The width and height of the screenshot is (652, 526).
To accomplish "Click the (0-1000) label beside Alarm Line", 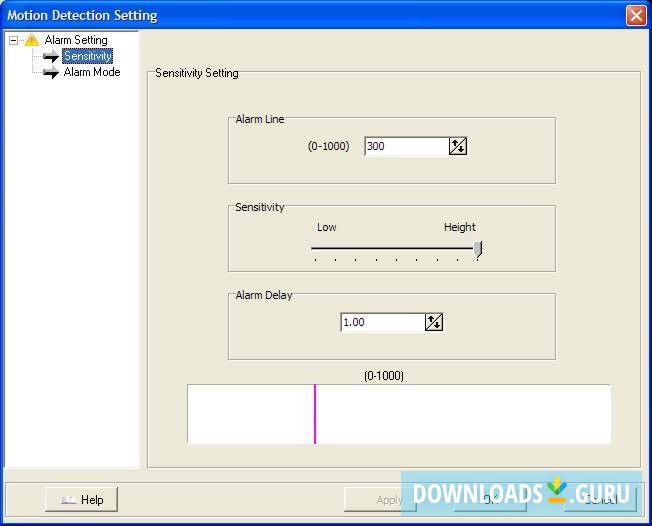I will (328, 146).
